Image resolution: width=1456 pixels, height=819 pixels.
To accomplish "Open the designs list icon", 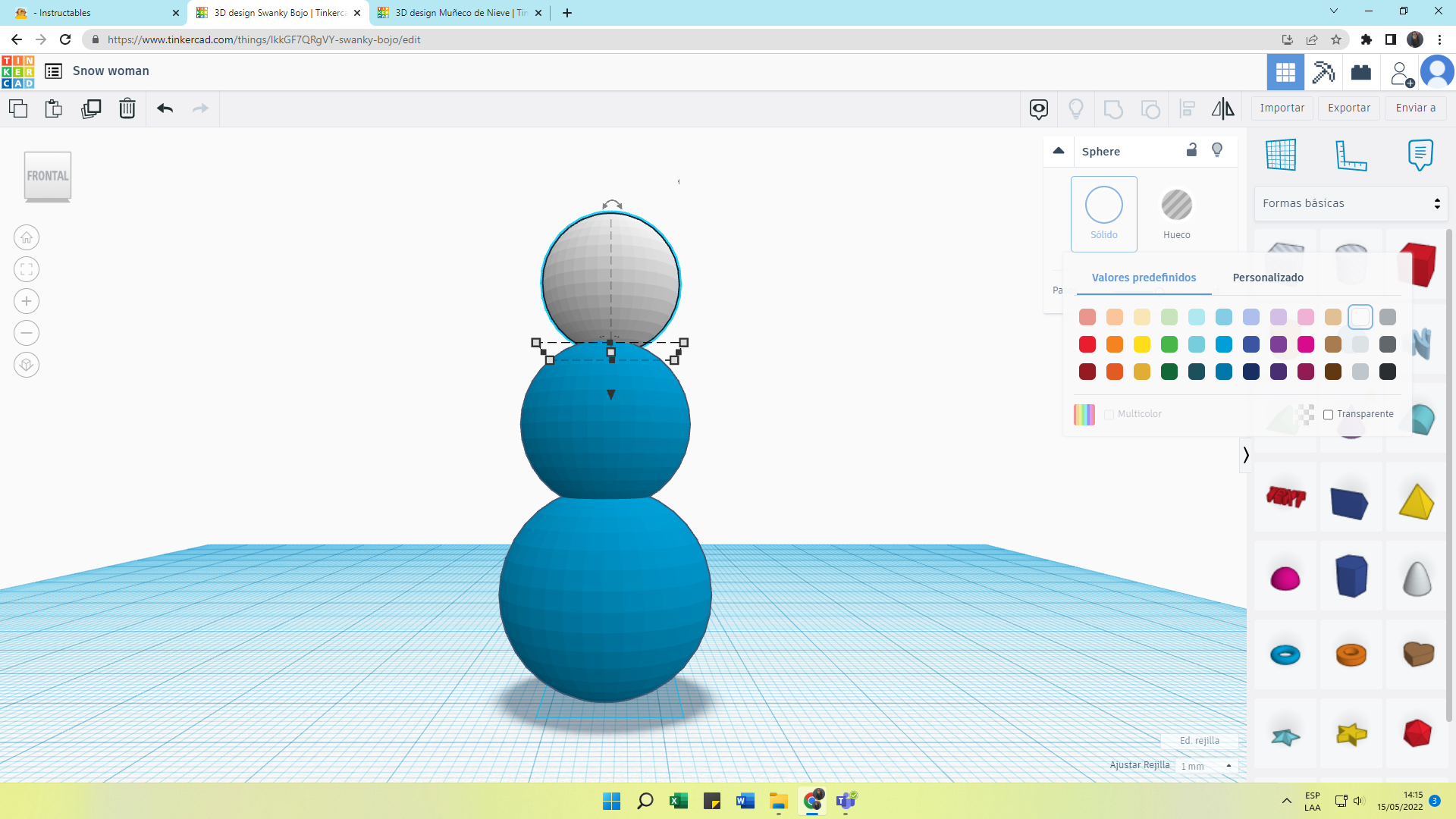I will point(53,71).
